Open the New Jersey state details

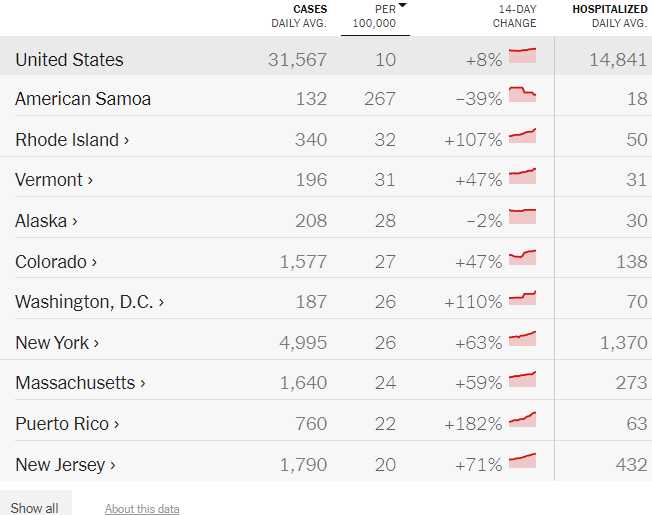point(65,464)
